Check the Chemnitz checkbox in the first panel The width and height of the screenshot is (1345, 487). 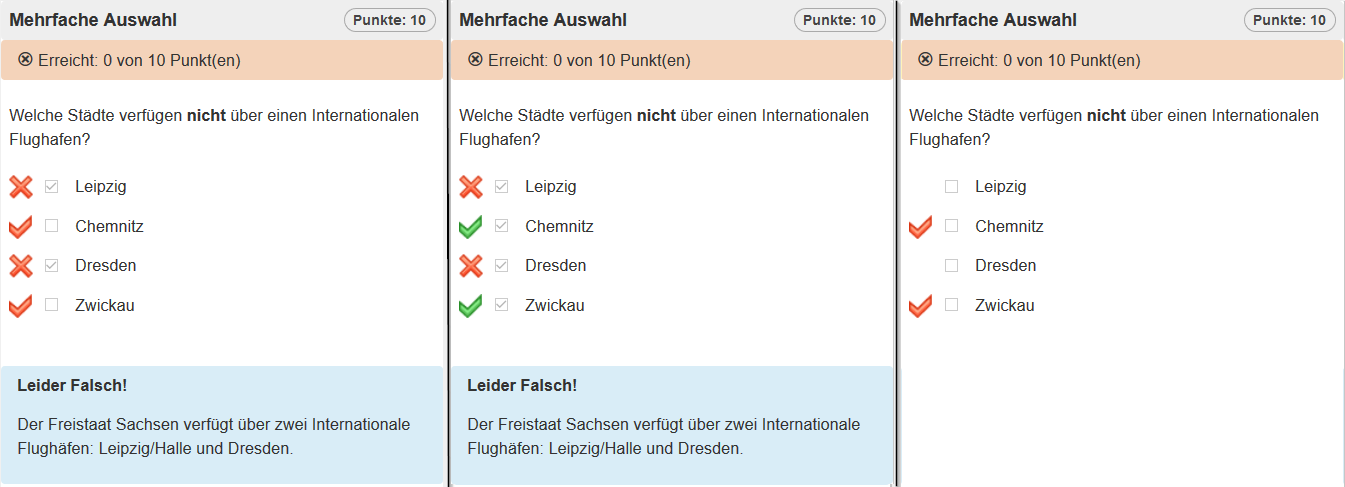point(52,227)
